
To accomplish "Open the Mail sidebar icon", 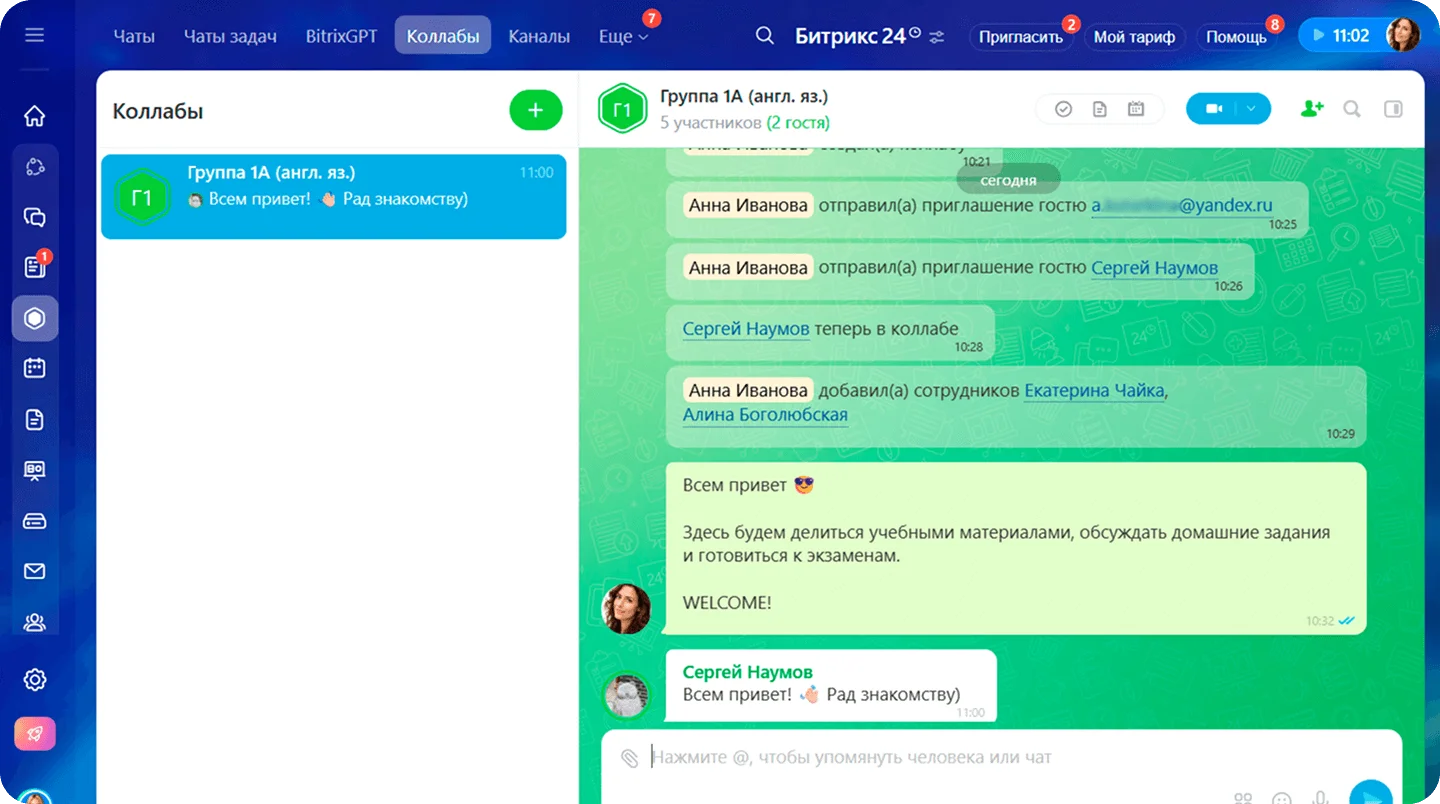I will click(35, 571).
